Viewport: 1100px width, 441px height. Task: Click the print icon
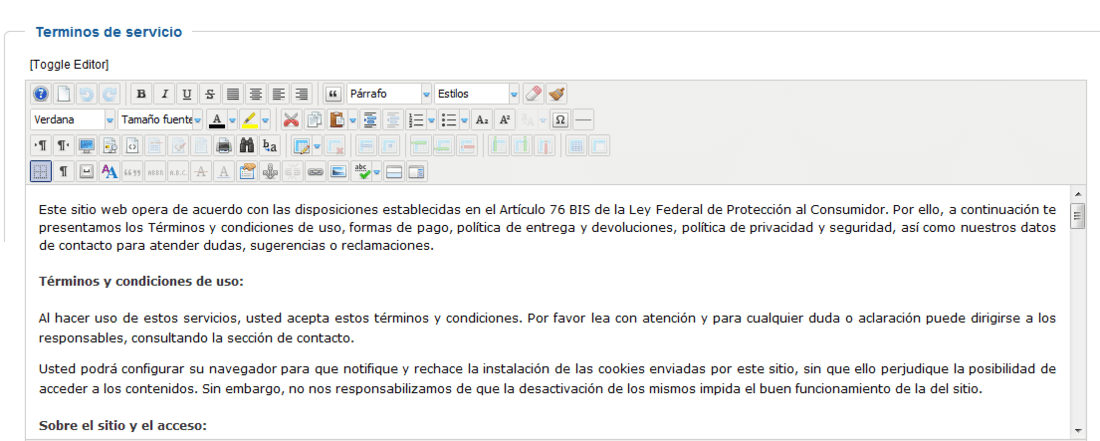(224, 146)
